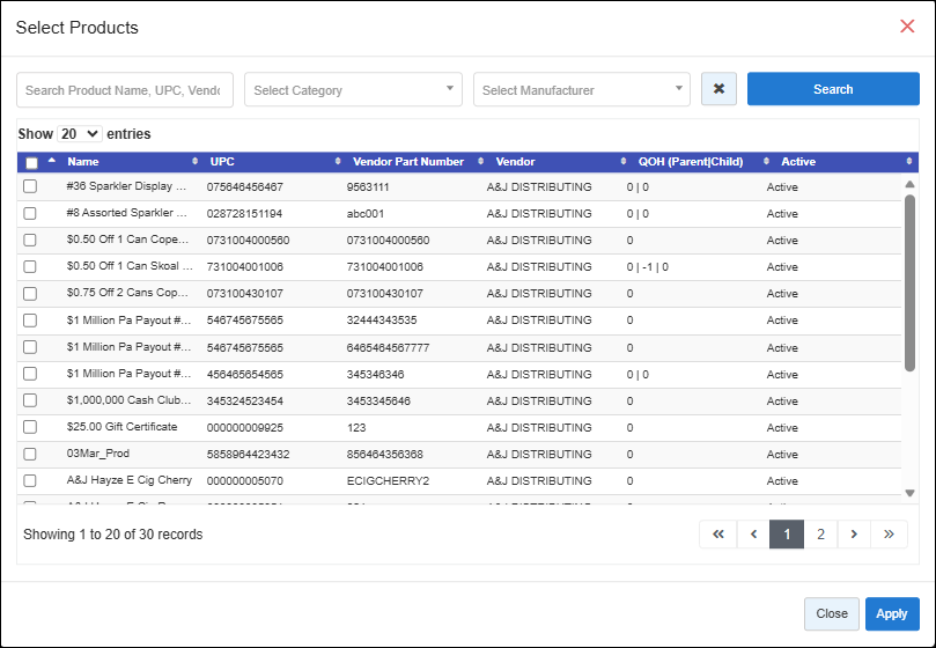Select the $25.00 Gift Certificate checkbox
936x648 pixels.
click(x=30, y=427)
